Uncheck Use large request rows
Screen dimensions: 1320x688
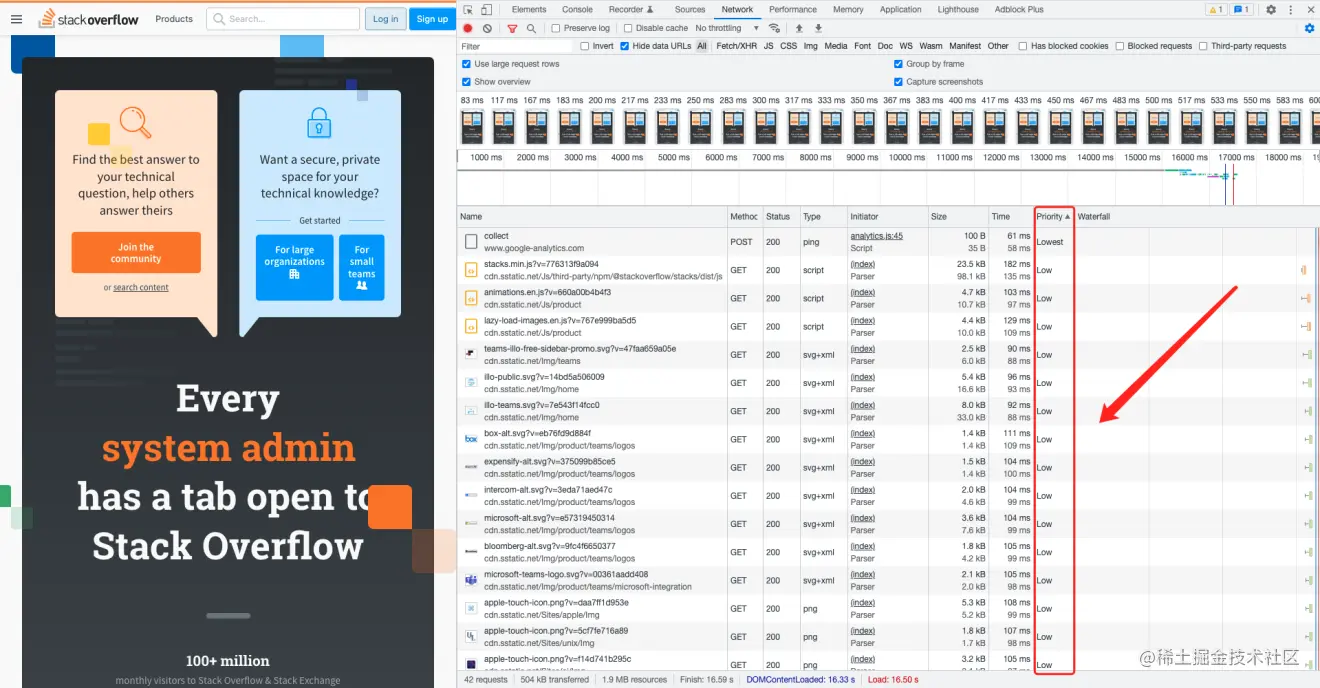coord(467,64)
